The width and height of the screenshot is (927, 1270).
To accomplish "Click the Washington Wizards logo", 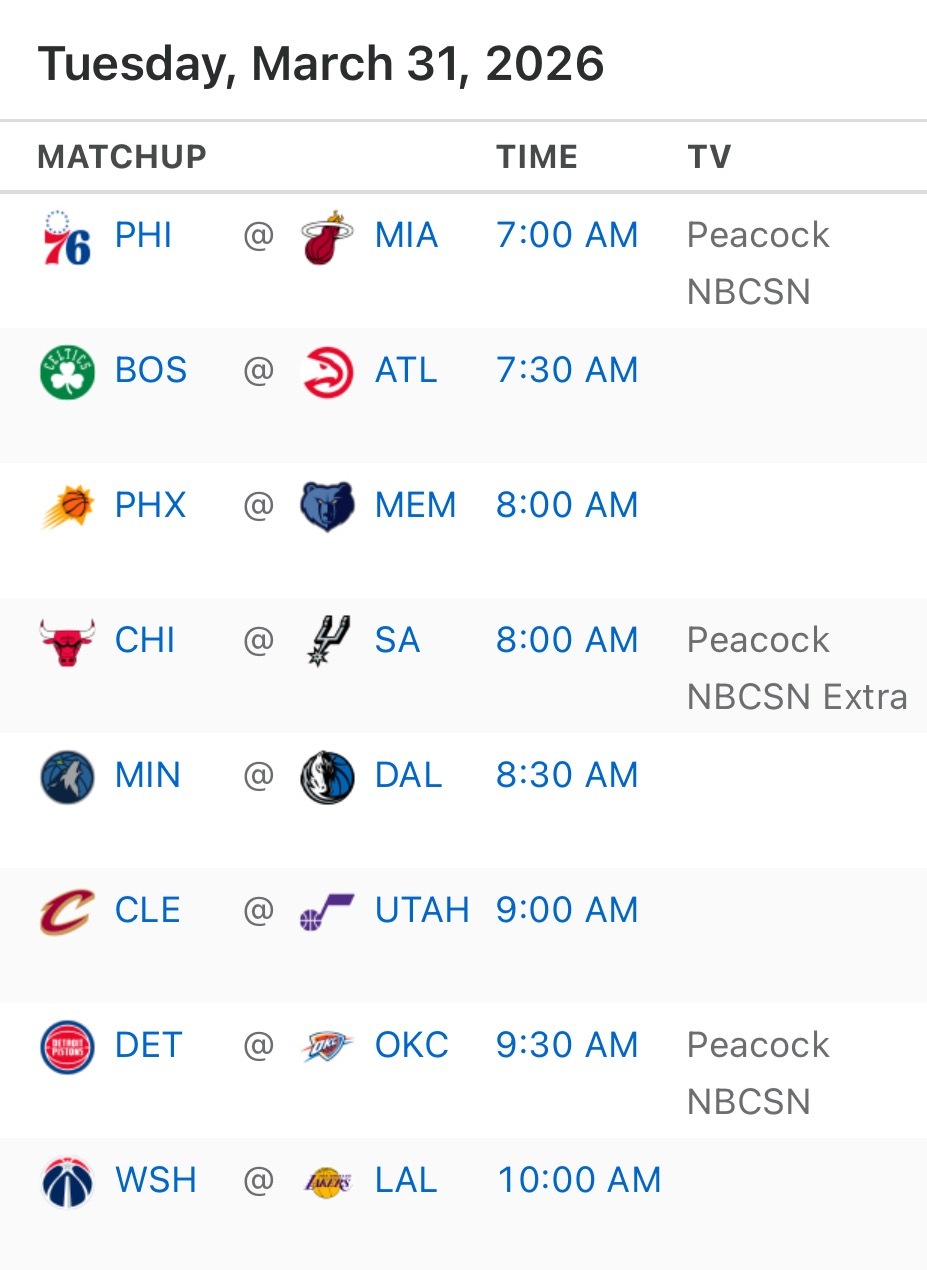I will (x=67, y=1182).
